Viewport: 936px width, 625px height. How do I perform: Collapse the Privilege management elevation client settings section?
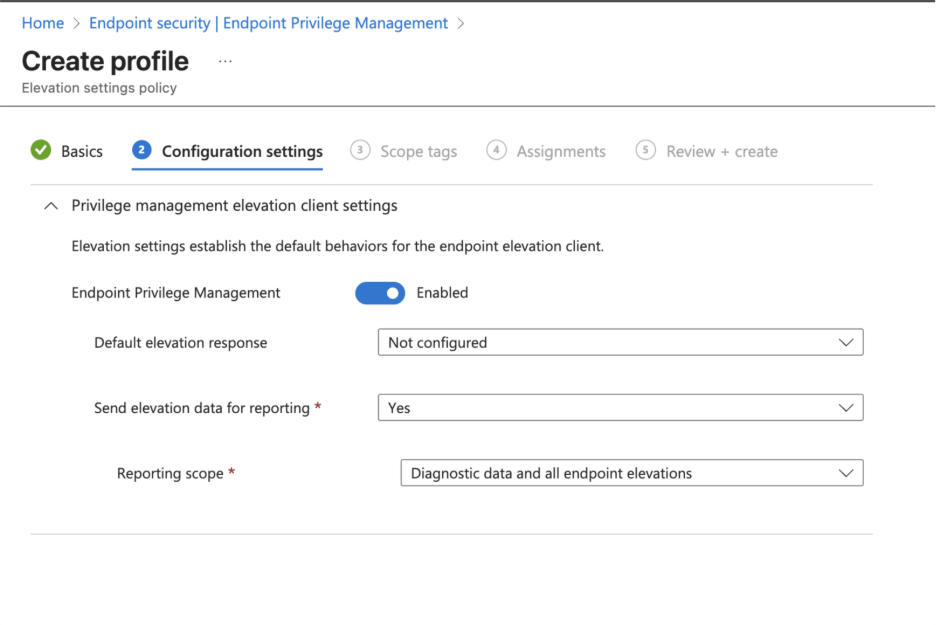(52, 206)
